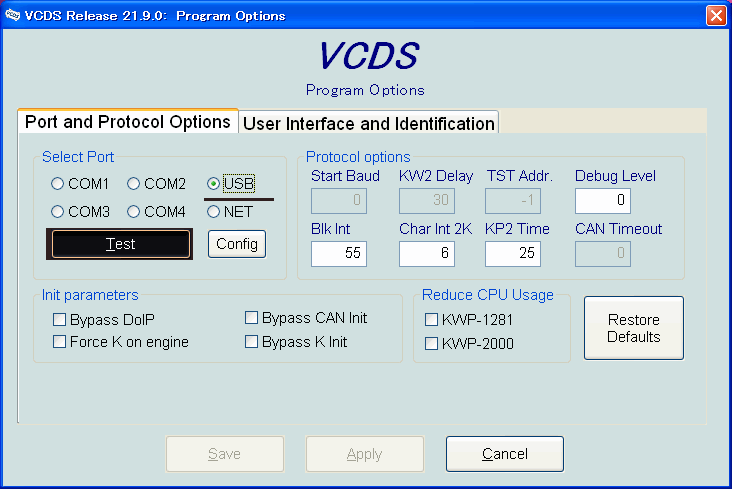732x489 pixels.
Task: Click the Select Port group label
Action: [78, 156]
